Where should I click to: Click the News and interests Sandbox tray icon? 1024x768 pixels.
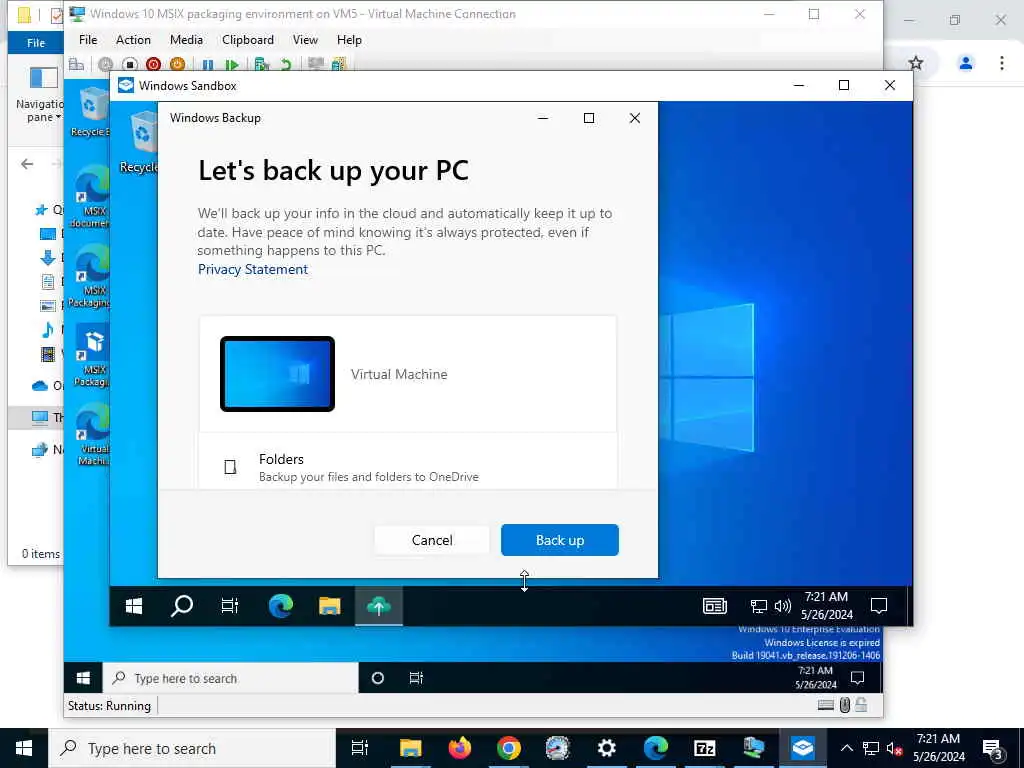point(714,606)
